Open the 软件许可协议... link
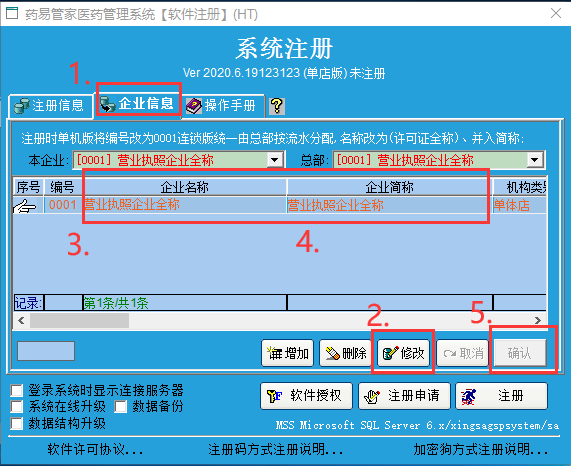Screen dimensions: 571x466 (x=95, y=450)
